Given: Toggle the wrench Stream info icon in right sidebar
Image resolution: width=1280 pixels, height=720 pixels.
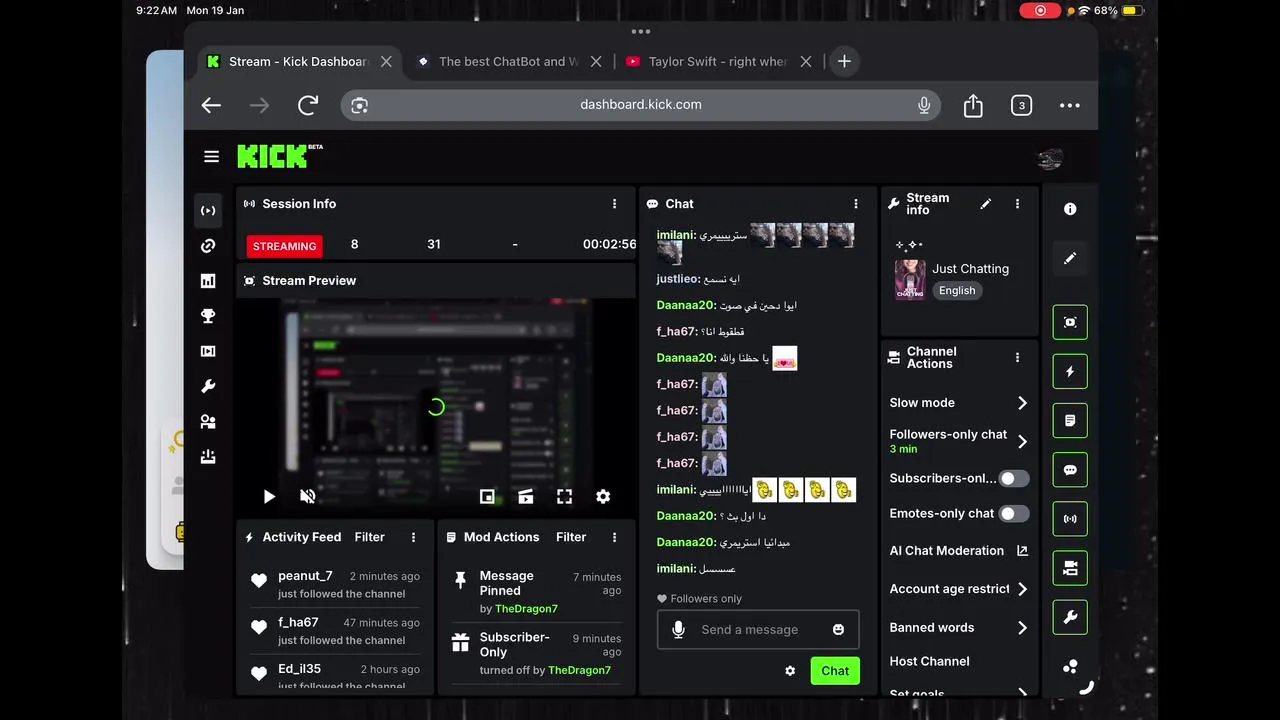Looking at the screenshot, I should (x=1070, y=617).
